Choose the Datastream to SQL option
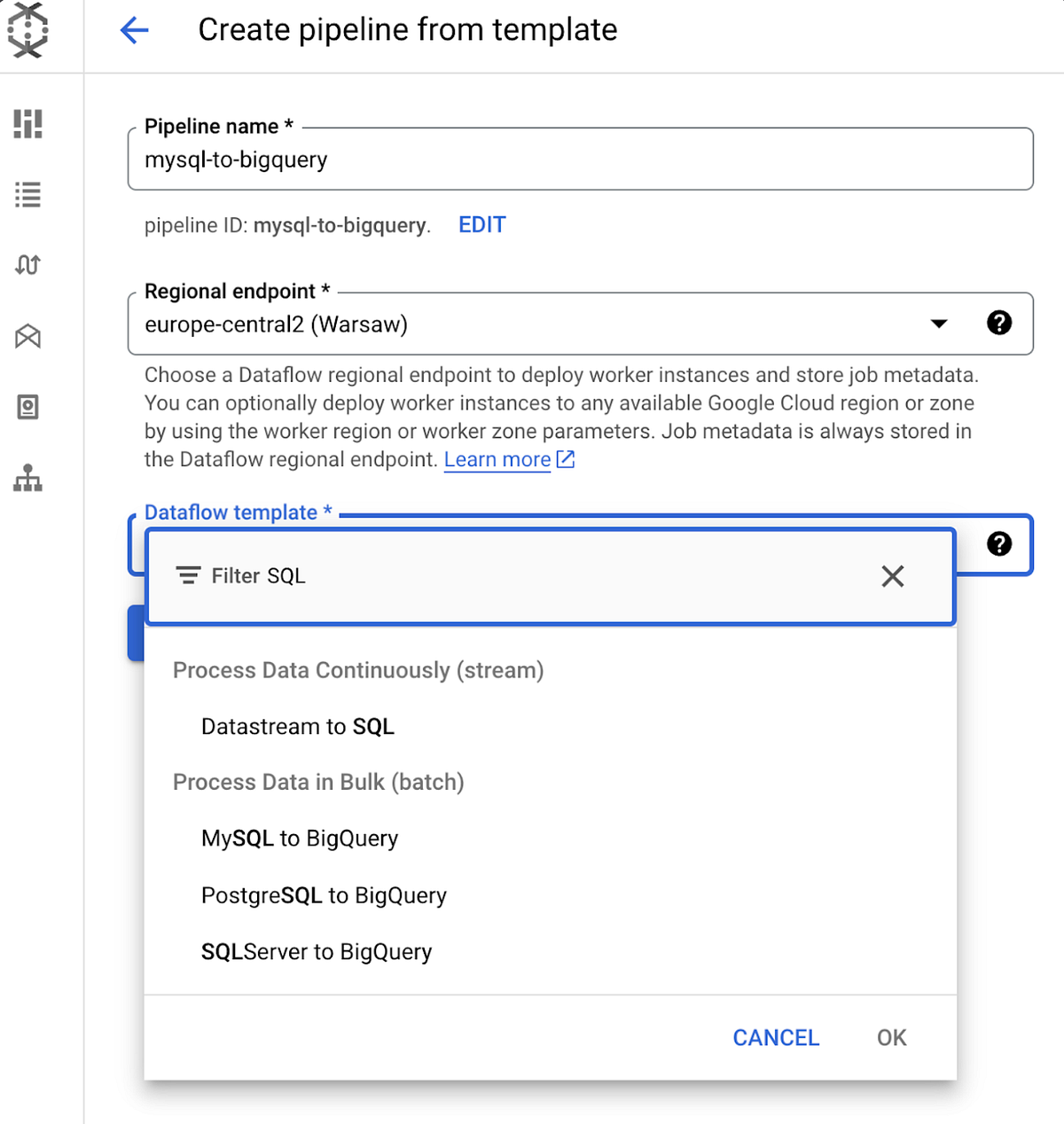Screen dimensions: 1064x1124 (297, 726)
